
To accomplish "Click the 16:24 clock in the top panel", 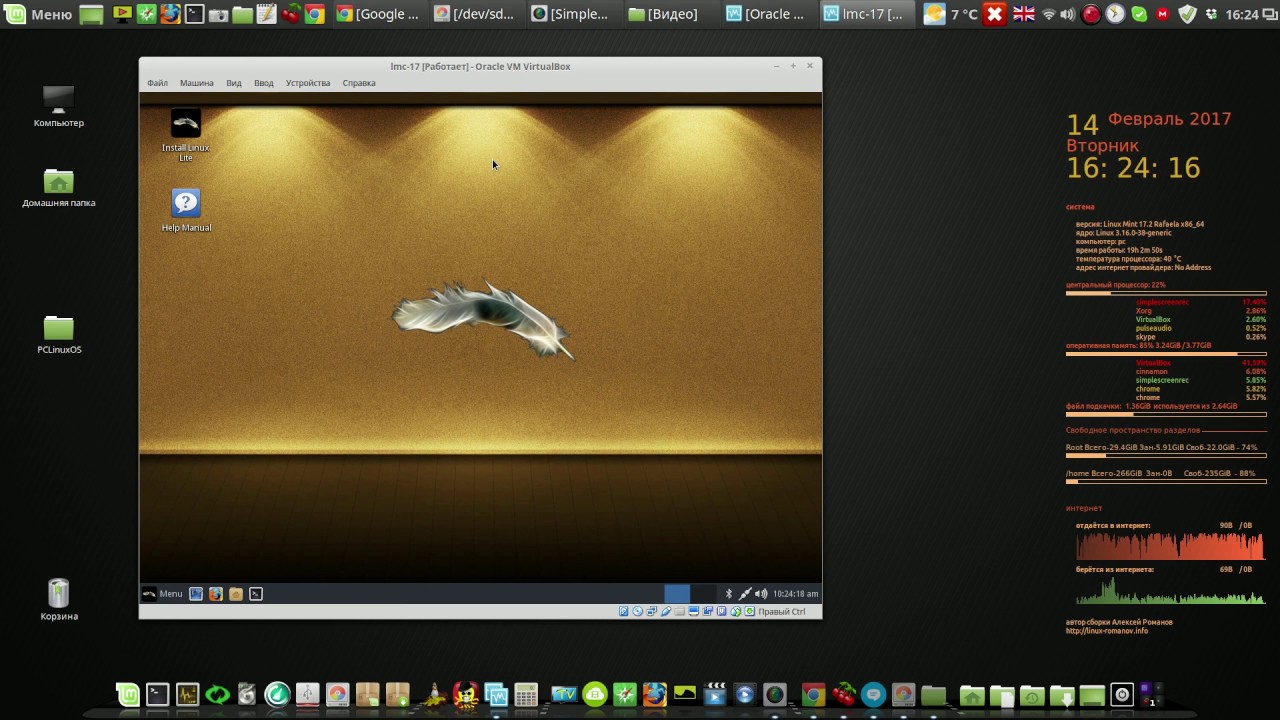I will click(1241, 14).
